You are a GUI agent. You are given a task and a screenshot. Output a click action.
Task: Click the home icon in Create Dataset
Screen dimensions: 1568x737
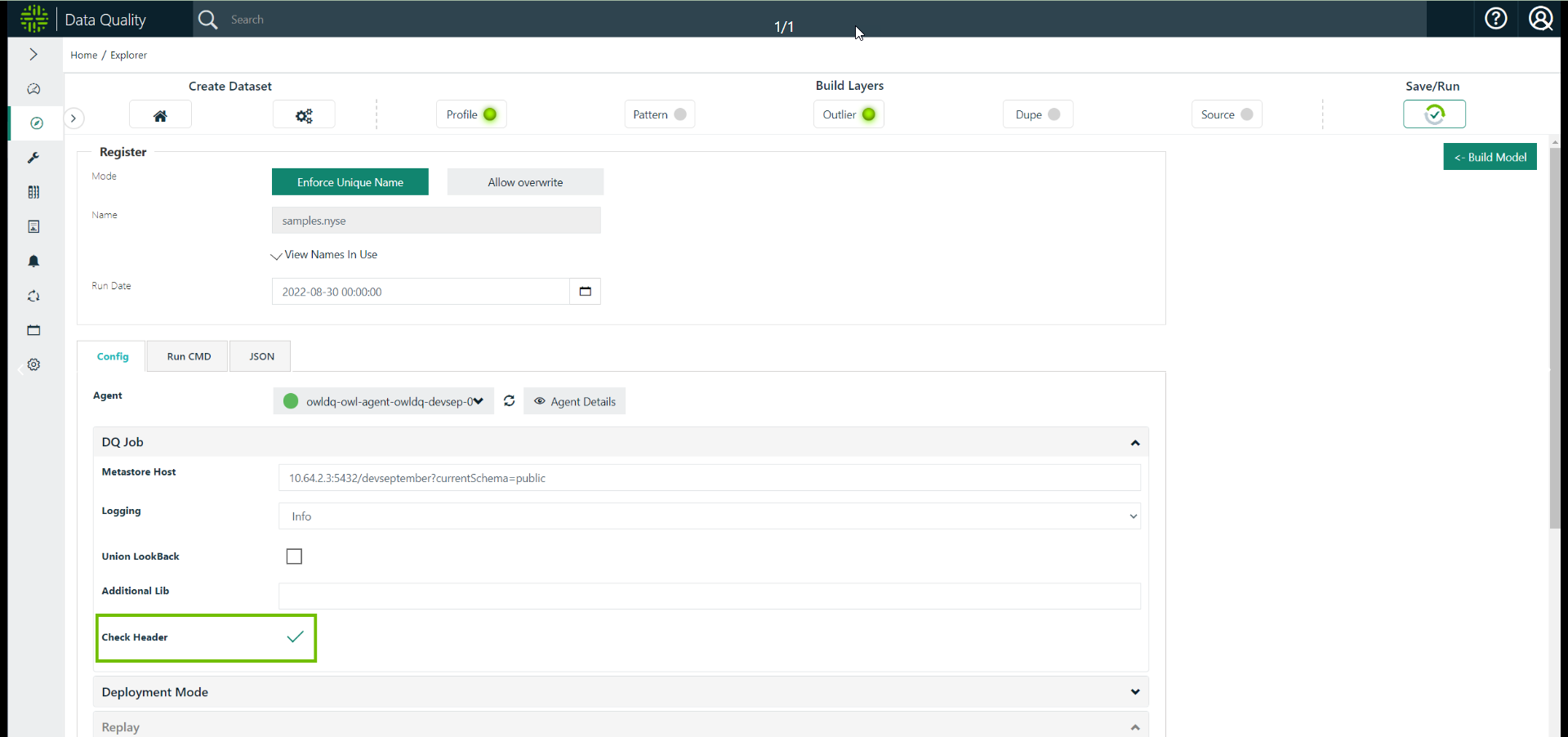click(x=160, y=115)
